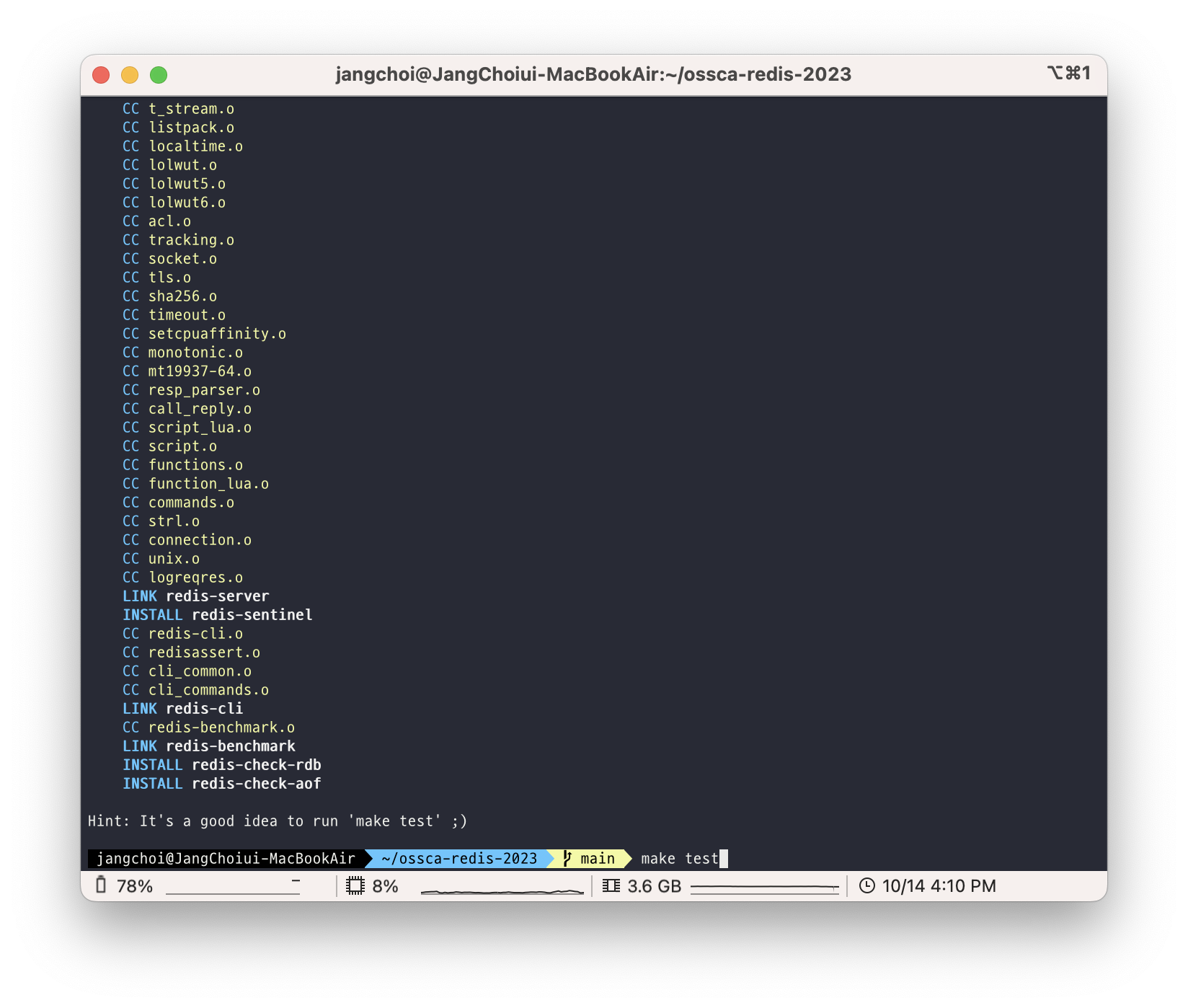
Task: Click the red close window button
Action: (101, 75)
